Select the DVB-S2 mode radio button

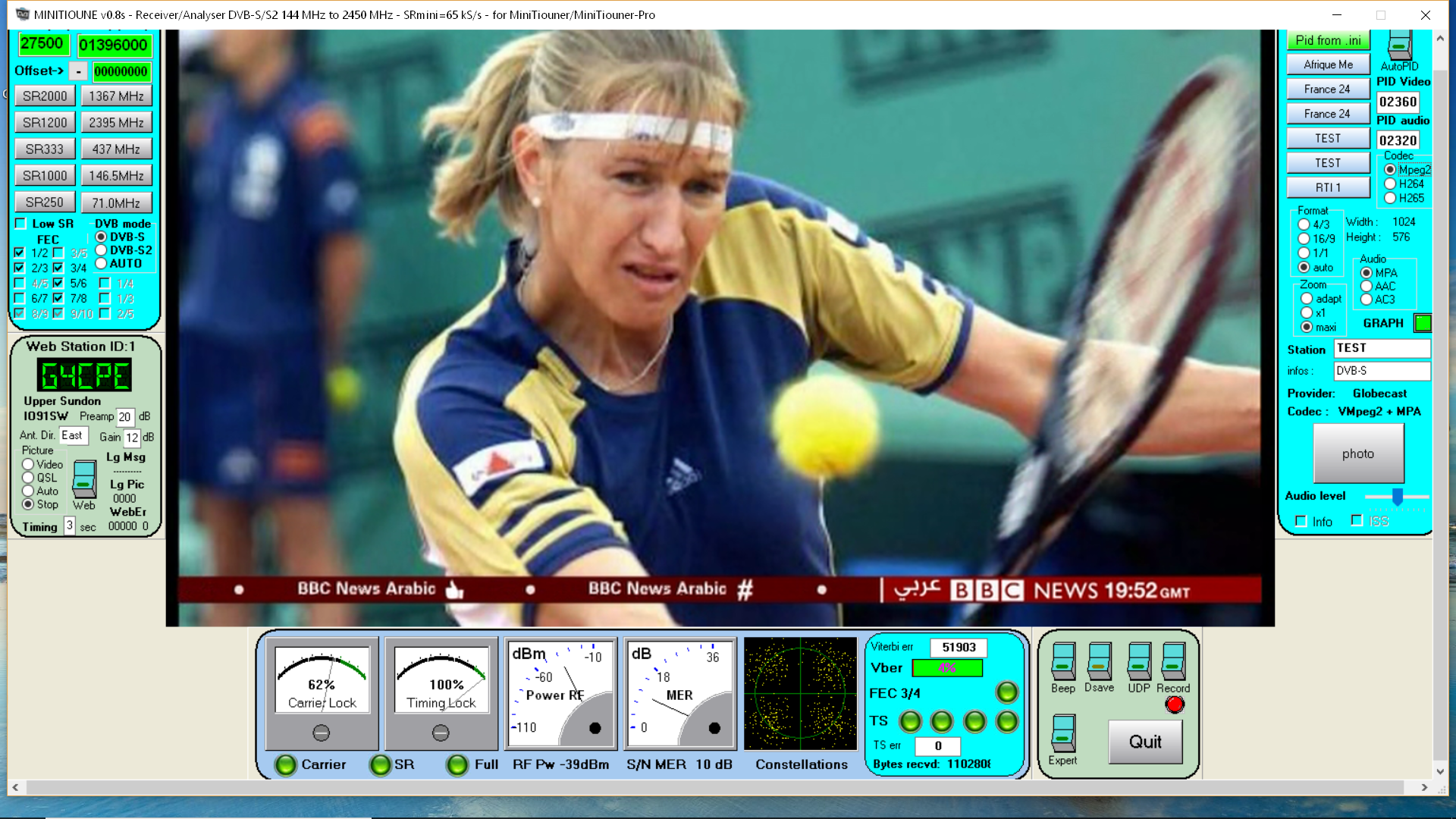101,250
